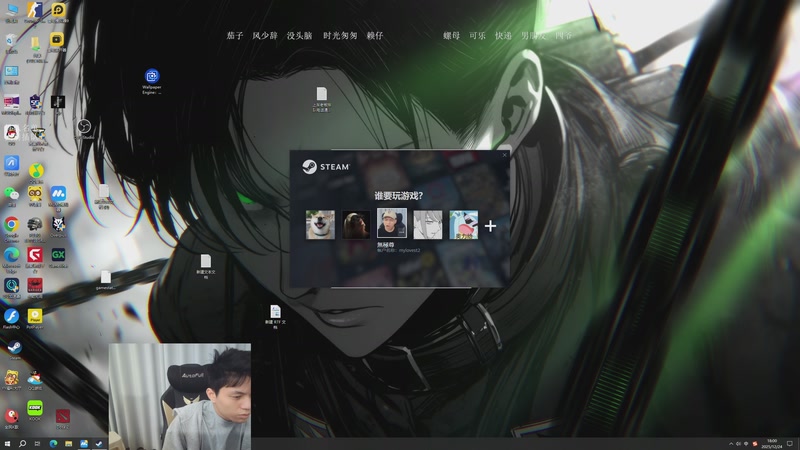The image size is (800, 450).
Task: Click the account name text mylovest2
Action: [x=409, y=251]
